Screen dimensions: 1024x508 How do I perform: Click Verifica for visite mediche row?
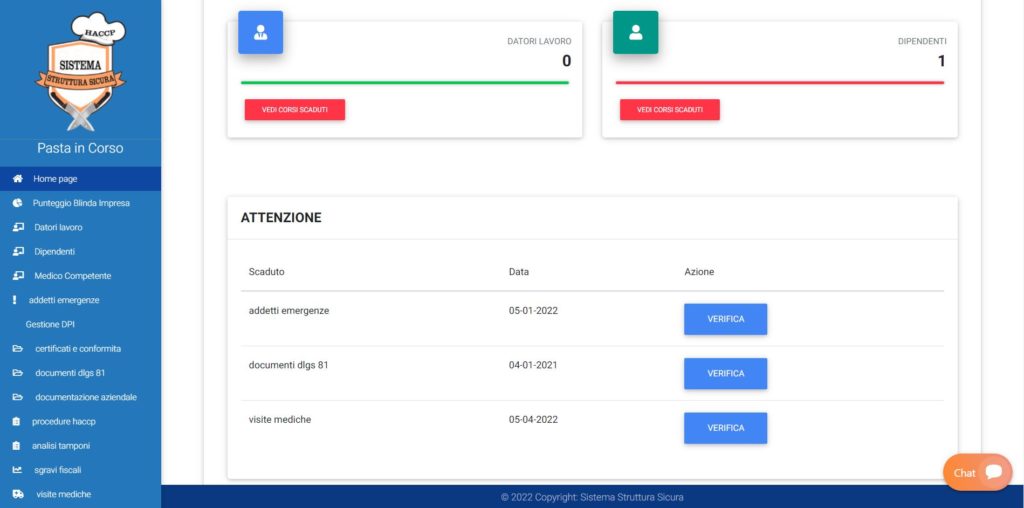tap(726, 428)
